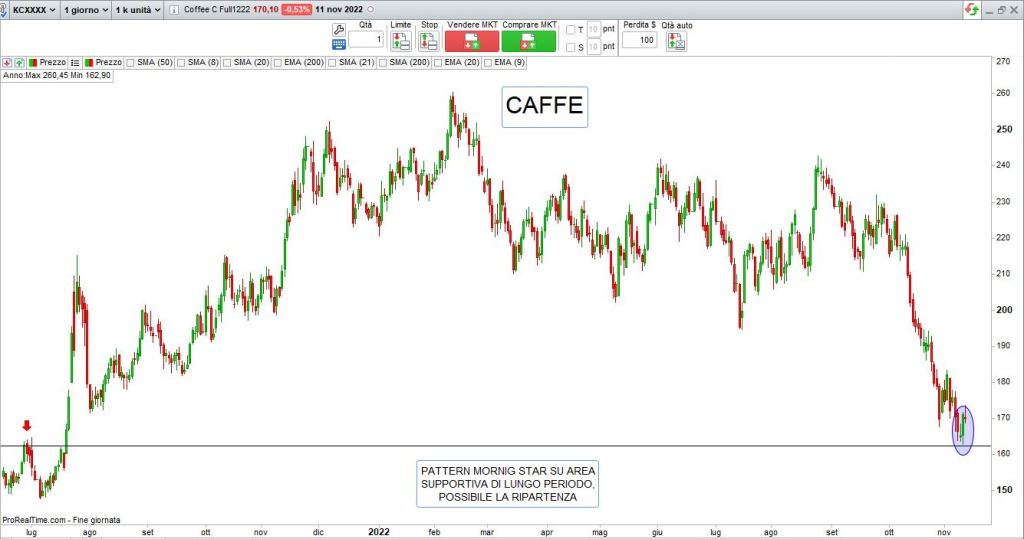The width and height of the screenshot is (1024, 539).
Task: Click the red down-arrow indicator icon
Action: point(7,63)
